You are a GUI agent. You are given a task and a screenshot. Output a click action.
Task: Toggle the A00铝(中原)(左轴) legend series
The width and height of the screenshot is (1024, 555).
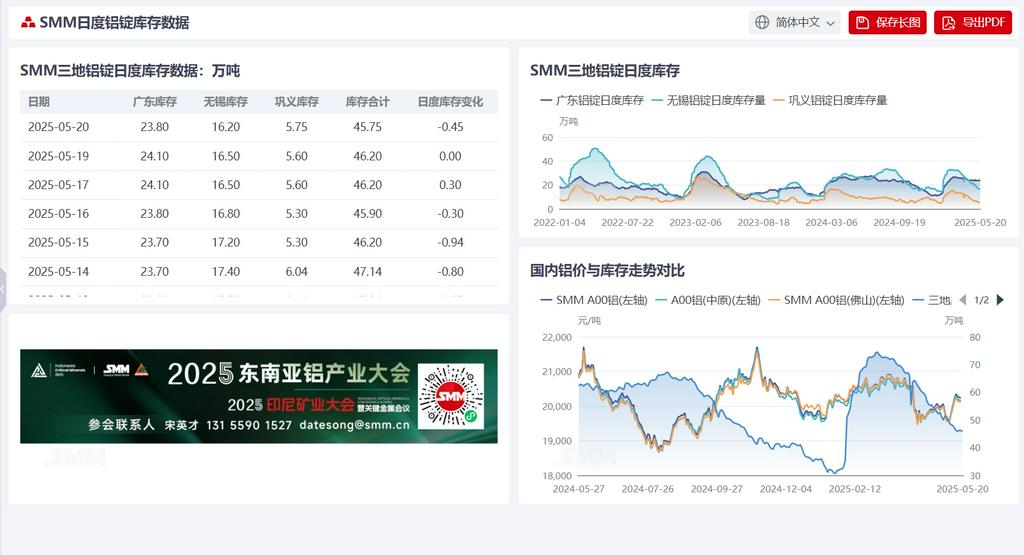707,300
